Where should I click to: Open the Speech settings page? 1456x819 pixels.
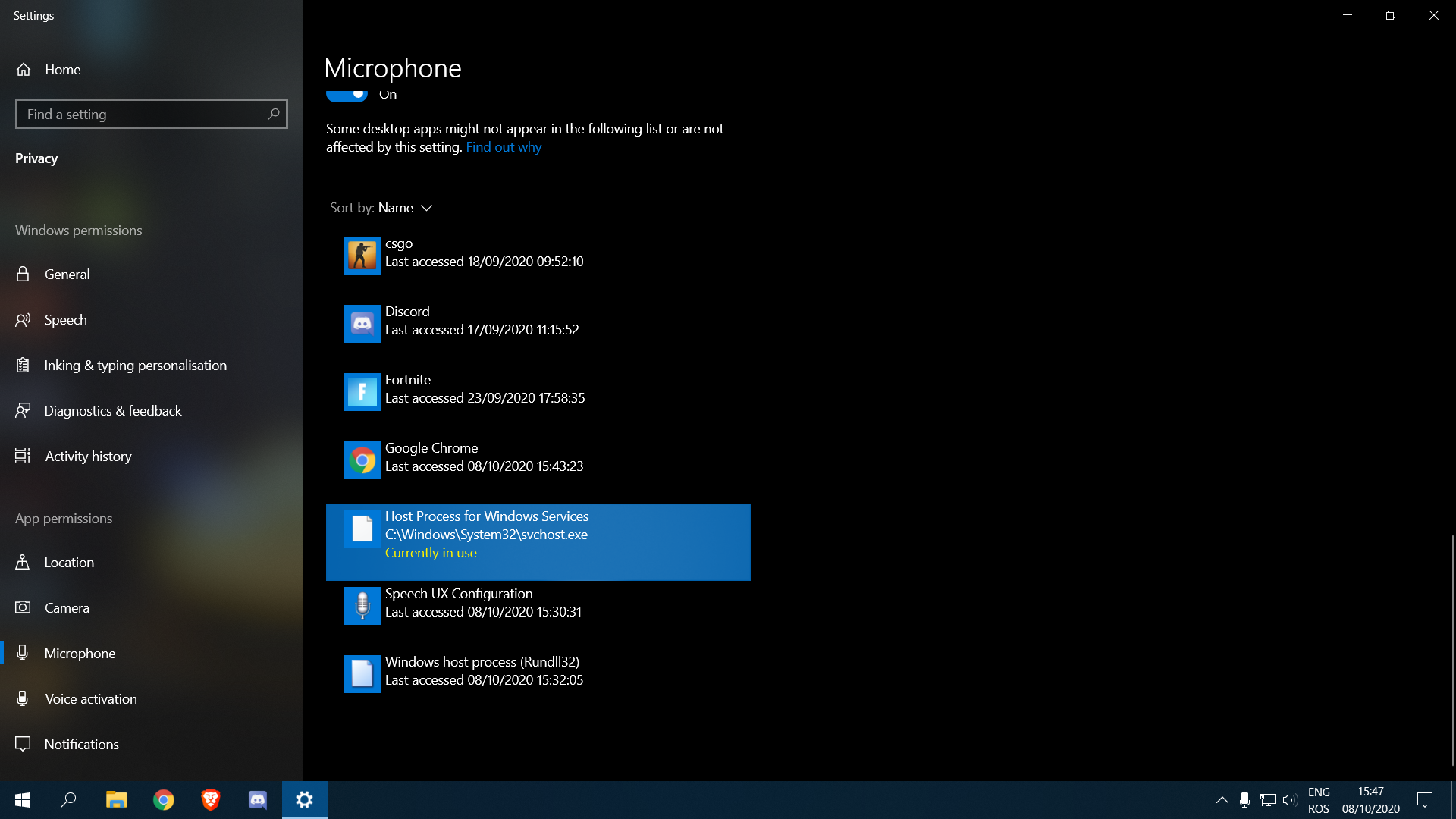pyautogui.click(x=65, y=320)
